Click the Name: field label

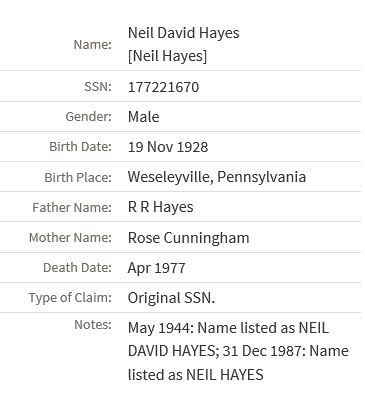(92, 44)
